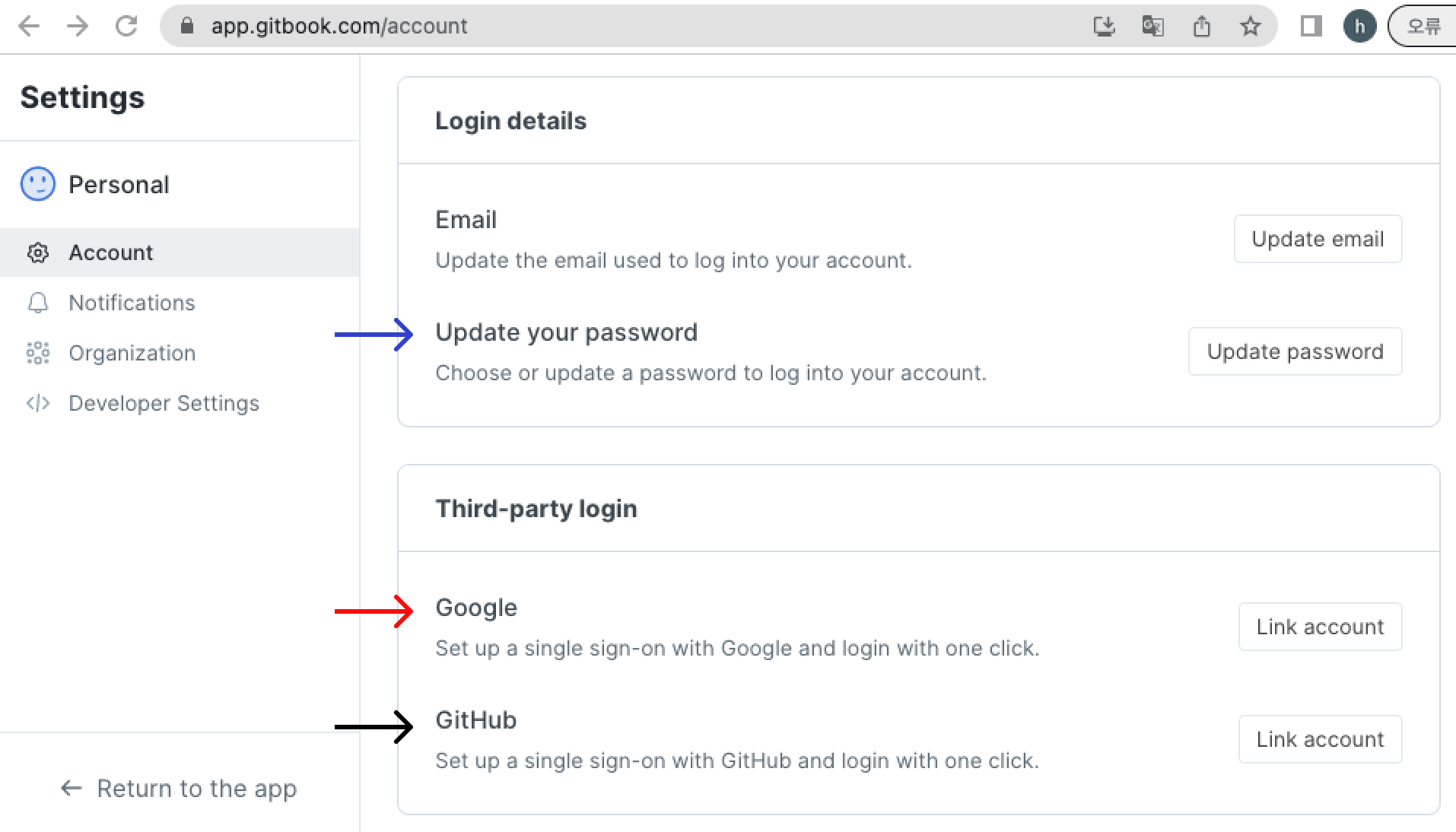Screen dimensions: 1456x832
Task: Open the browser profile avatar
Action: click(x=1359, y=27)
